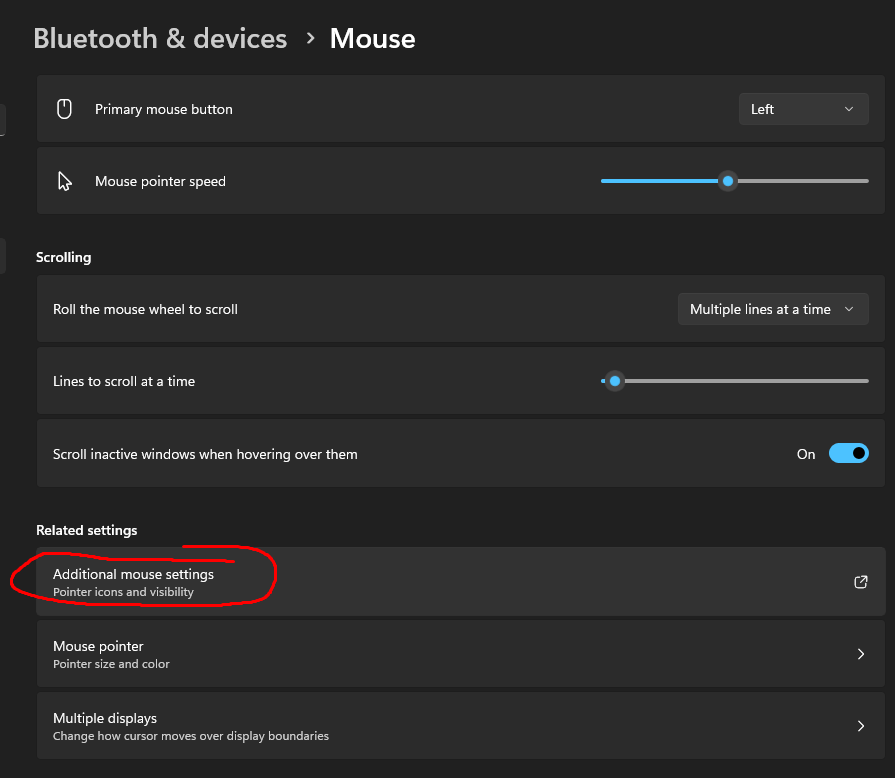This screenshot has height=778, width=895.
Task: Click the Mouse page title in breadcrumb
Action: (x=372, y=38)
